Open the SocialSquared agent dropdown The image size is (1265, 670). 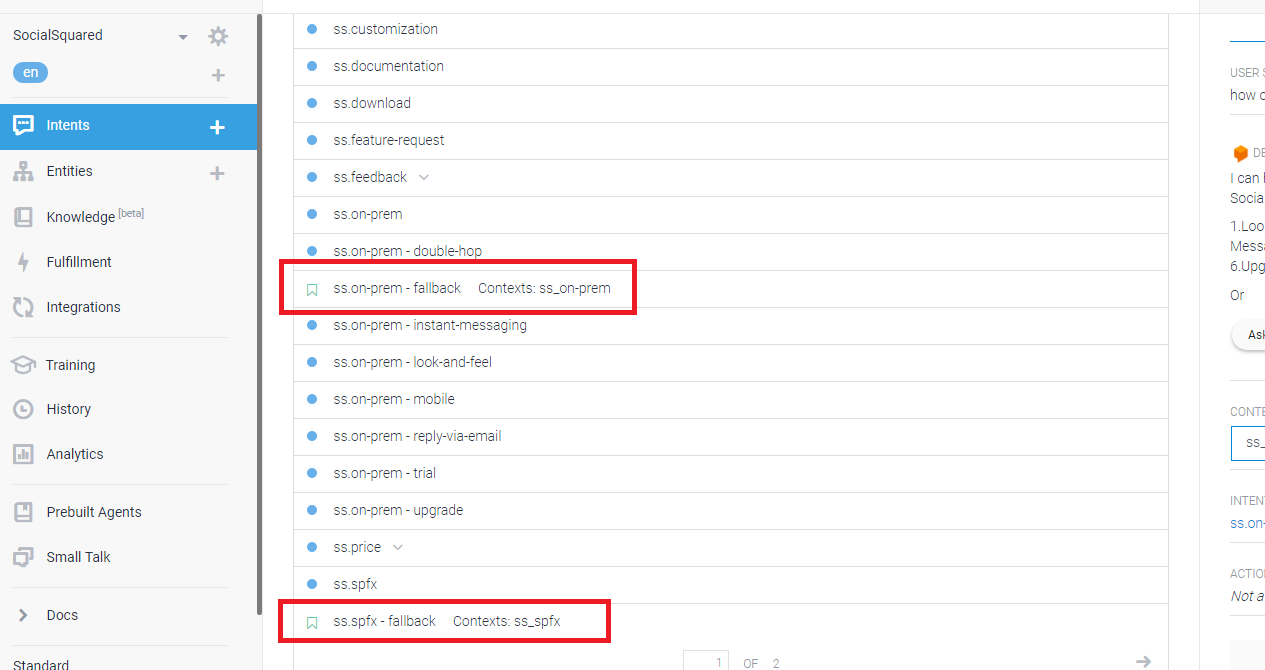[182, 37]
